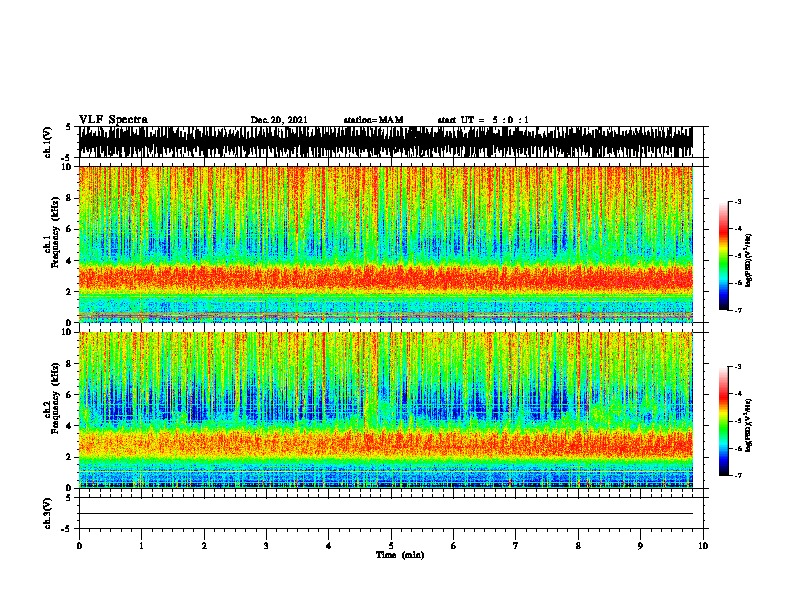Click the "ch.1(V)" axis label
The width and height of the screenshot is (792, 612).
pyautogui.click(x=48, y=142)
